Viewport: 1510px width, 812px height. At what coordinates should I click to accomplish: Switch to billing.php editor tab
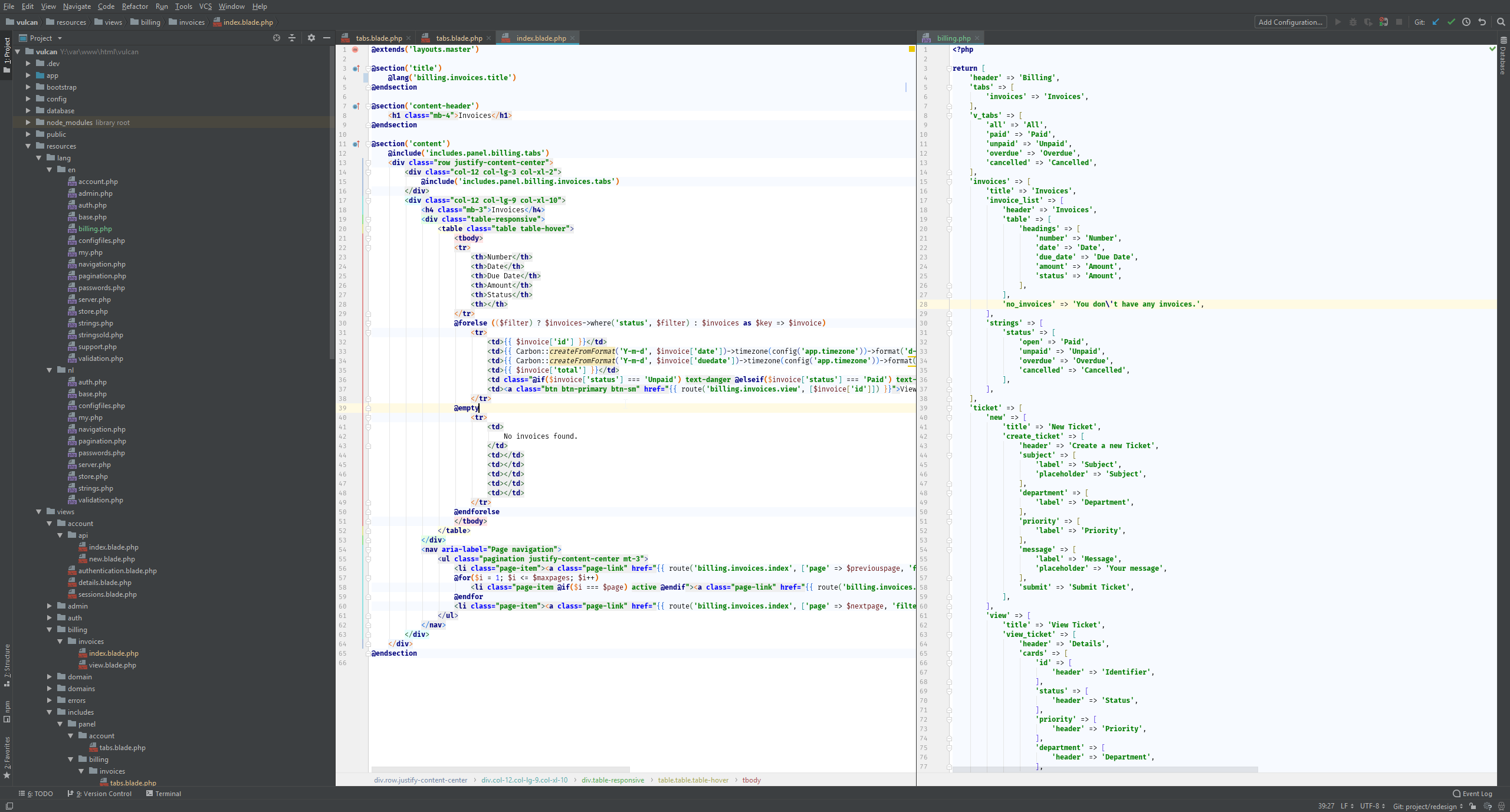(953, 38)
